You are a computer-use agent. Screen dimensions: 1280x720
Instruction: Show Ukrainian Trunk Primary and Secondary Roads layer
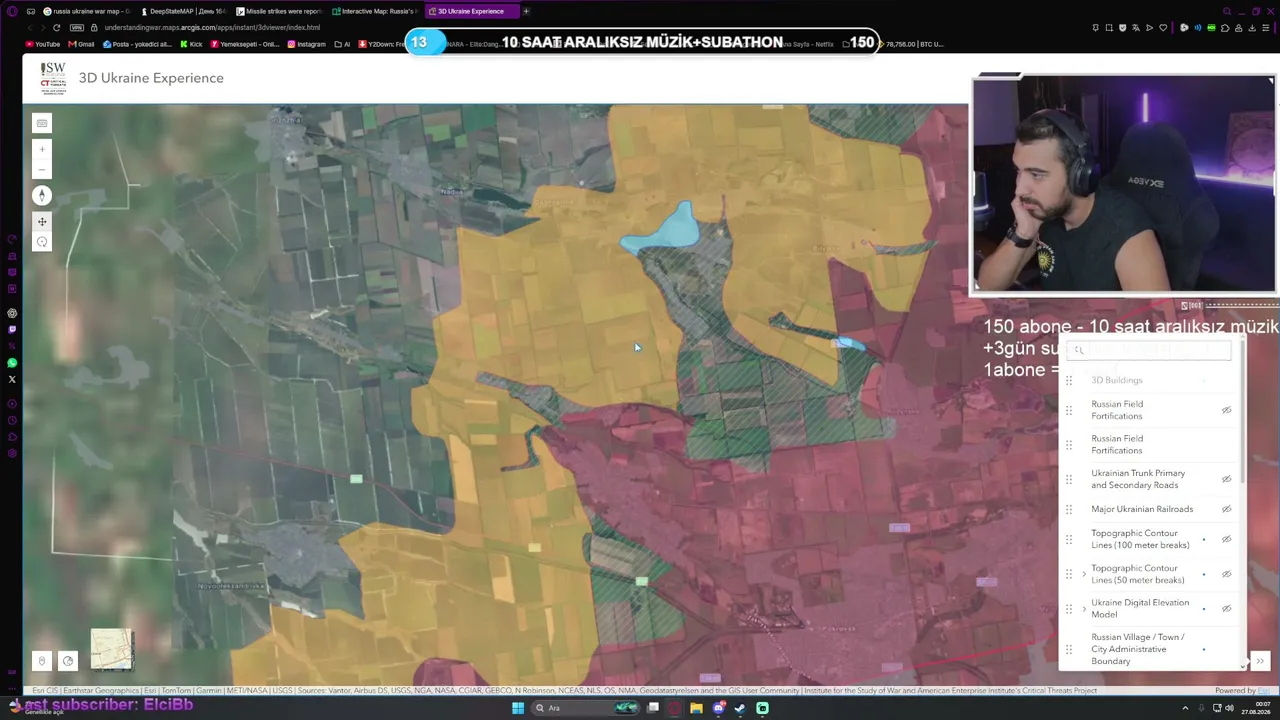pos(1226,479)
